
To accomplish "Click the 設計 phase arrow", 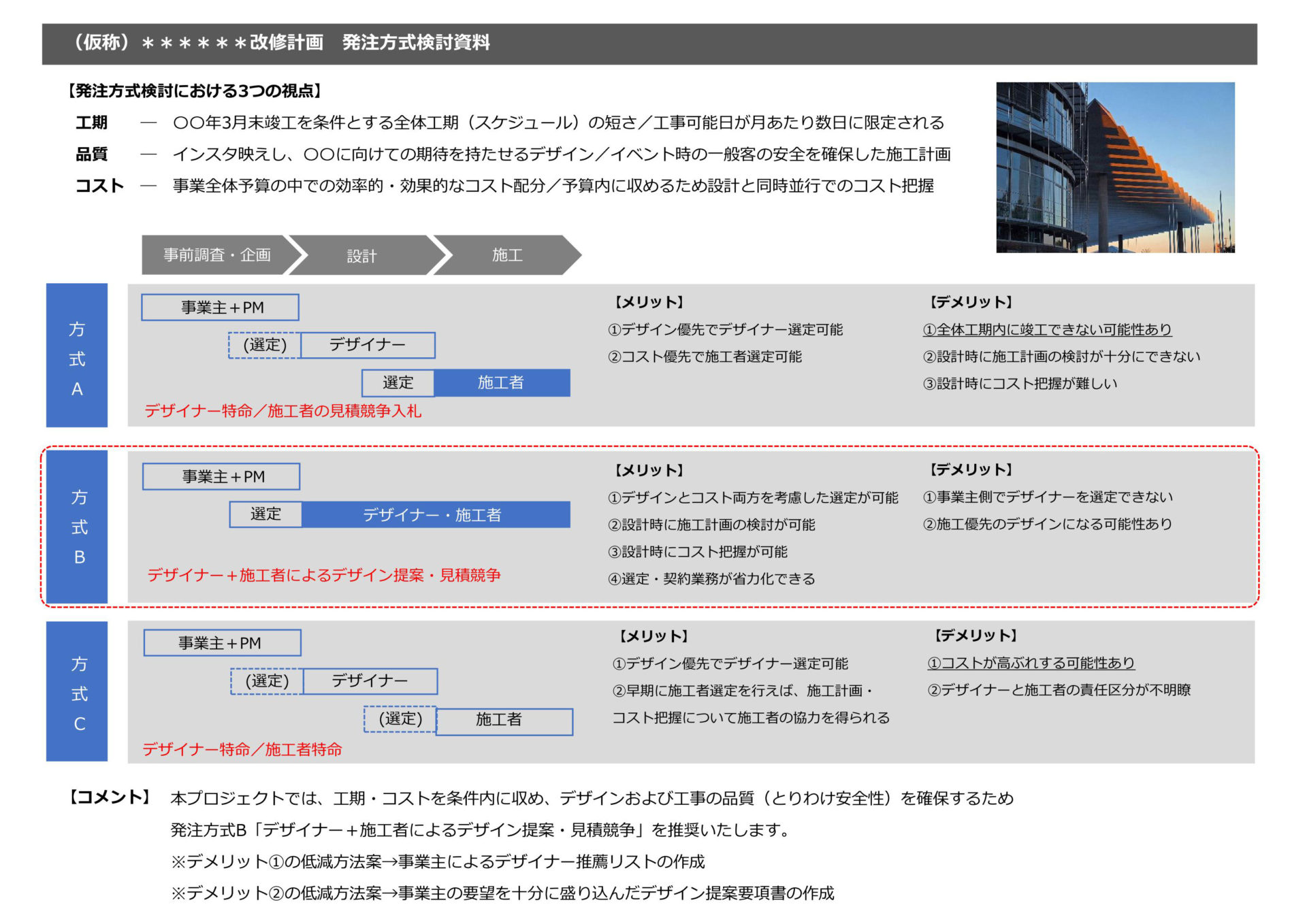I will 361,256.
